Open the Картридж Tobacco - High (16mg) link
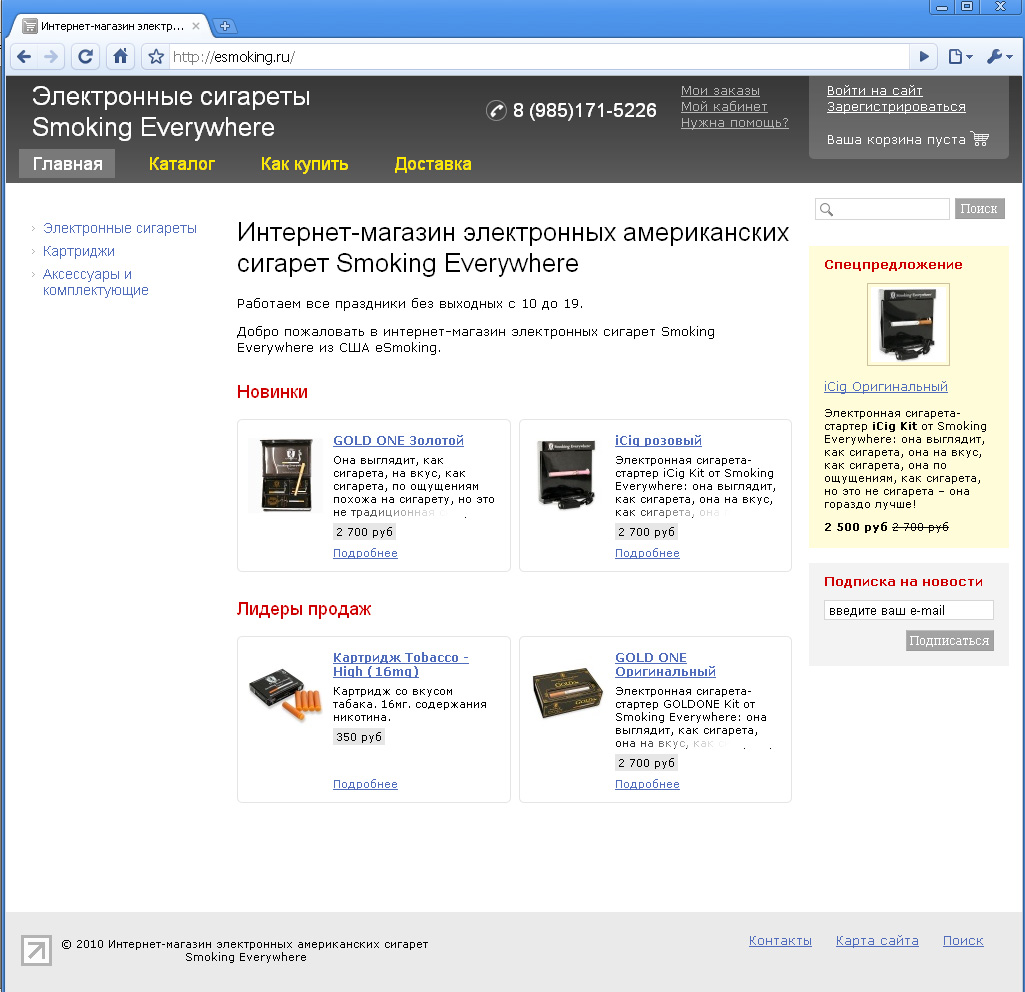This screenshot has height=992, width=1025. (x=401, y=665)
